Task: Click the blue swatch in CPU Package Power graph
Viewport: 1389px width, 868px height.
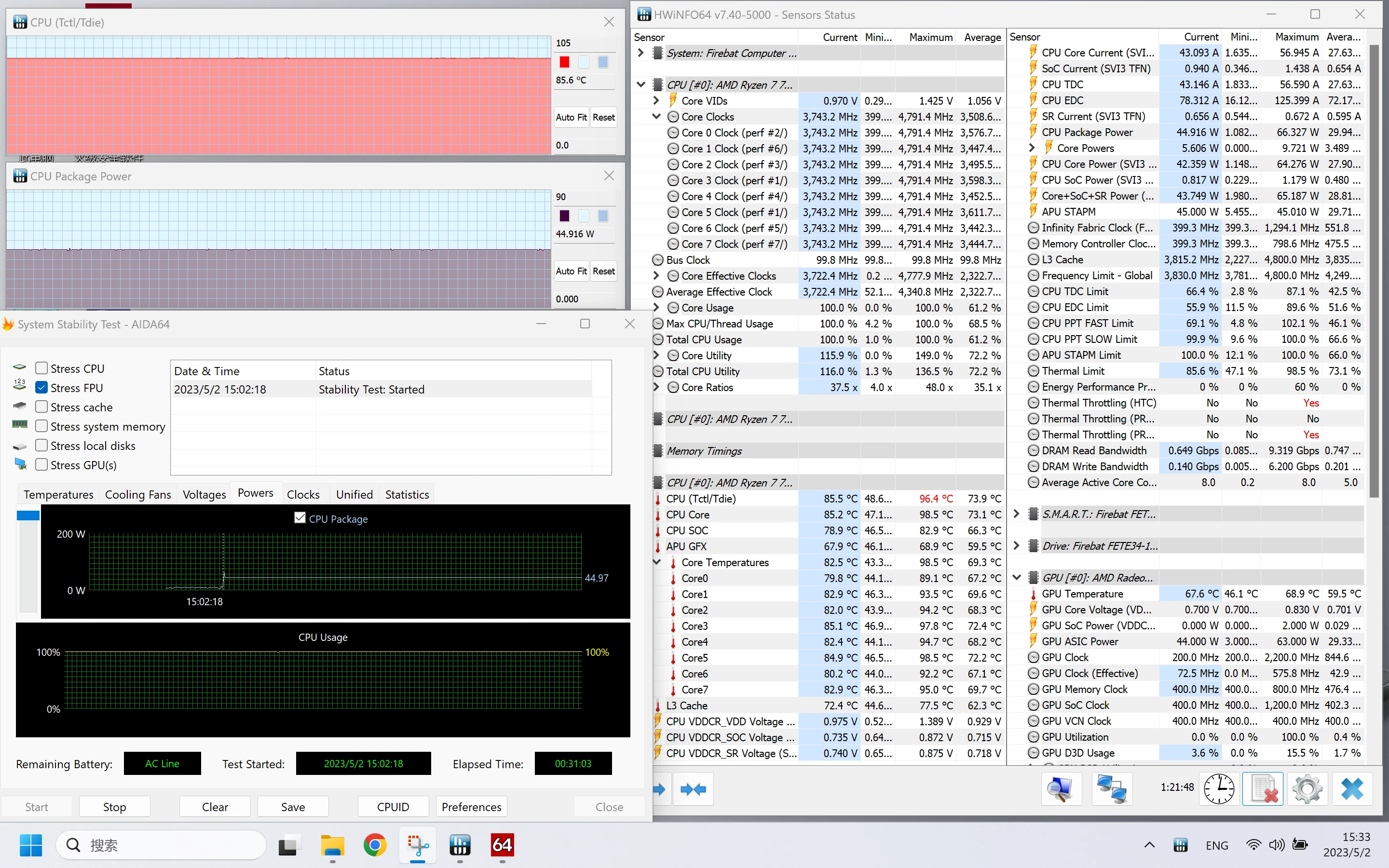Action: tap(603, 216)
